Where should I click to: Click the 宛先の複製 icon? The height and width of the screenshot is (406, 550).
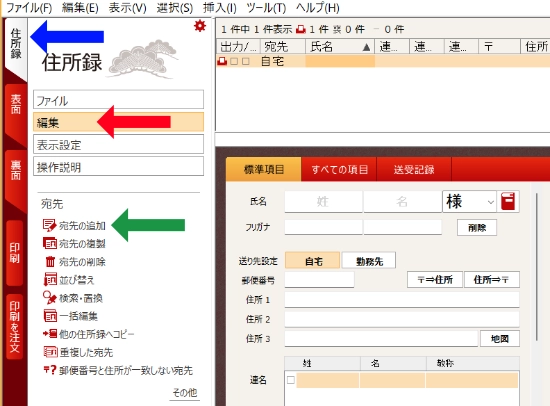tap(50, 243)
